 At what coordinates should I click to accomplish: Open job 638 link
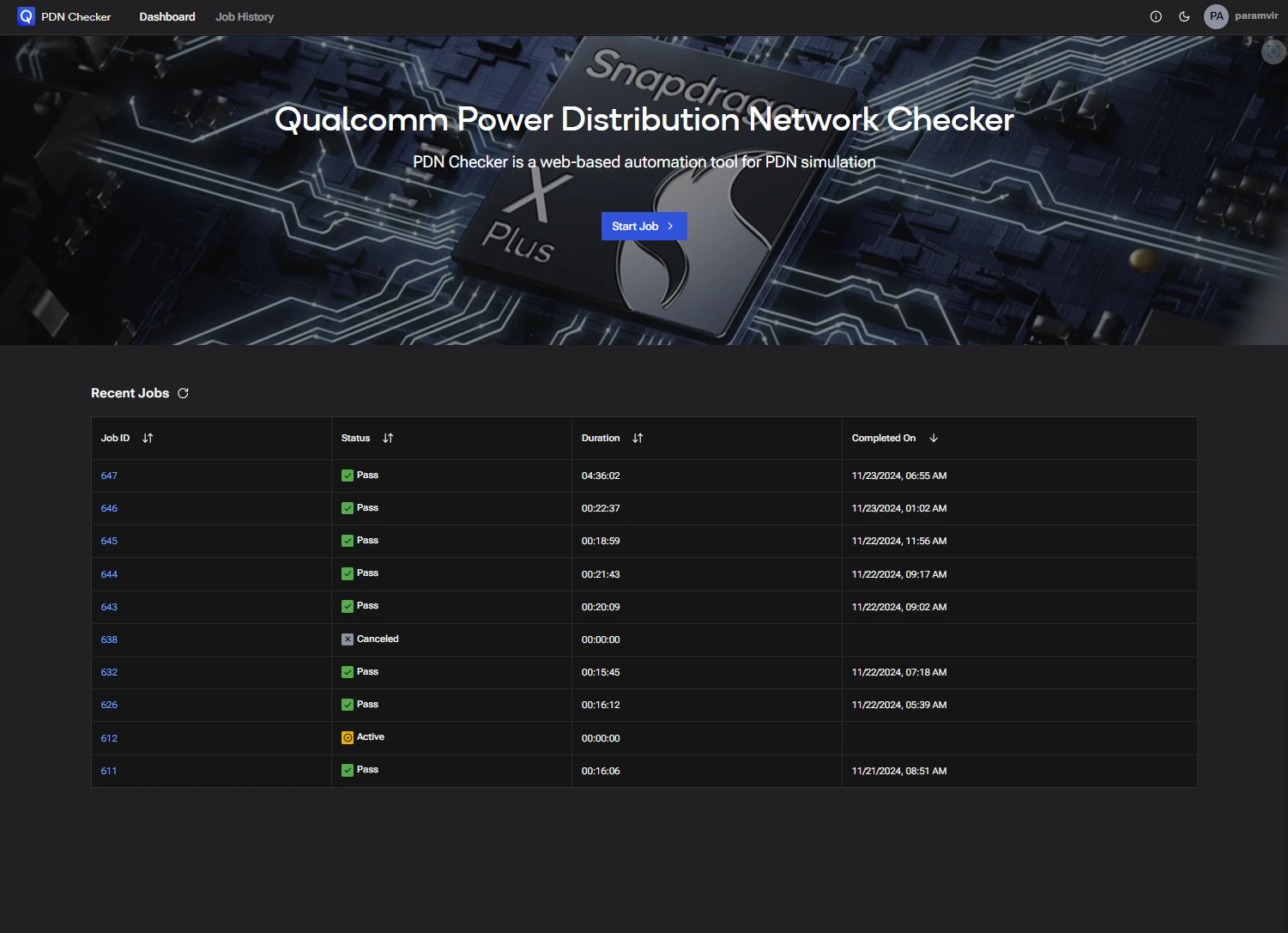click(109, 639)
